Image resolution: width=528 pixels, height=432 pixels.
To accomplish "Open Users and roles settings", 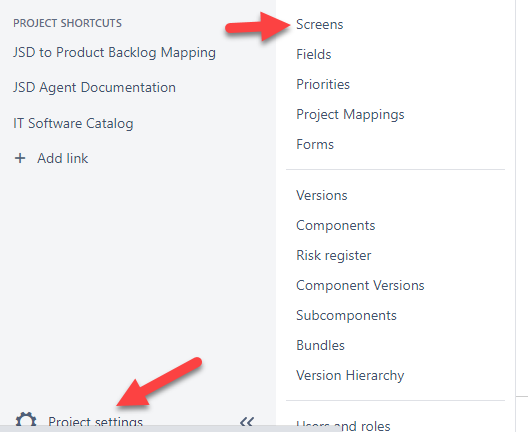I will click(x=343, y=426).
